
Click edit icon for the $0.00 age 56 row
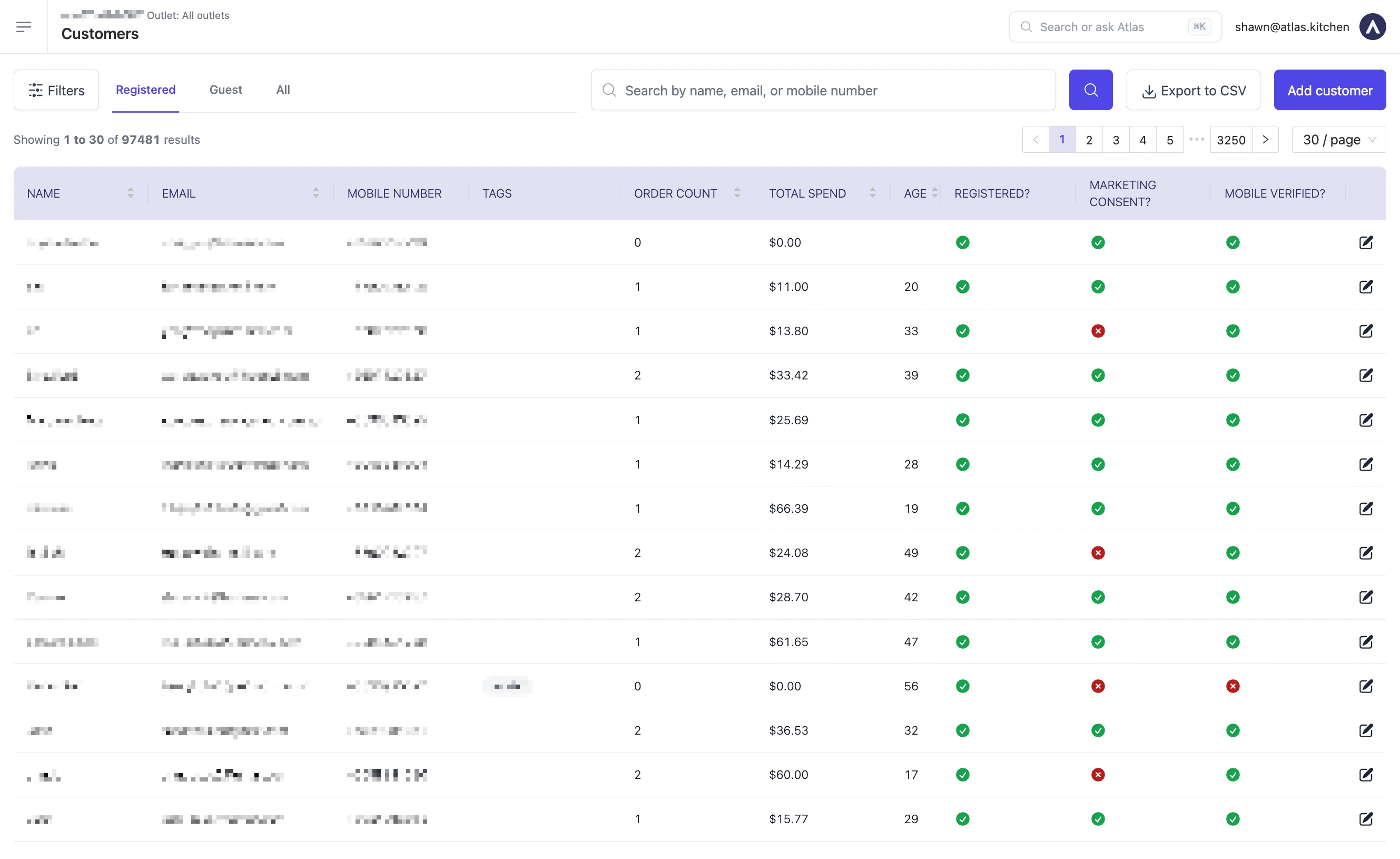pyautogui.click(x=1365, y=686)
